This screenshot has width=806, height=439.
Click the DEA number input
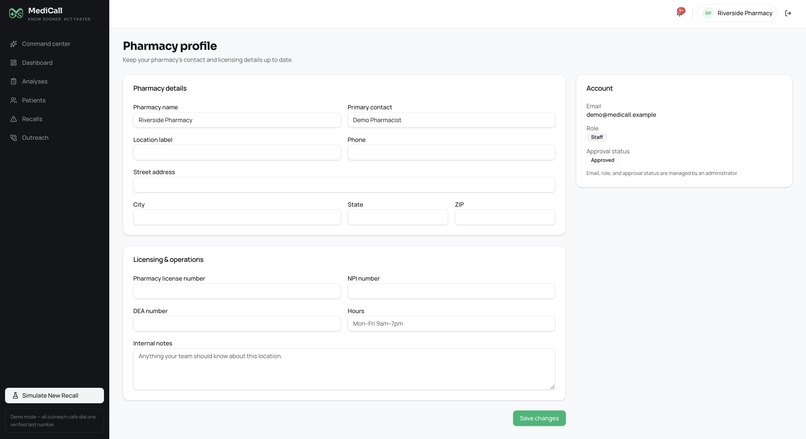pyautogui.click(x=236, y=323)
